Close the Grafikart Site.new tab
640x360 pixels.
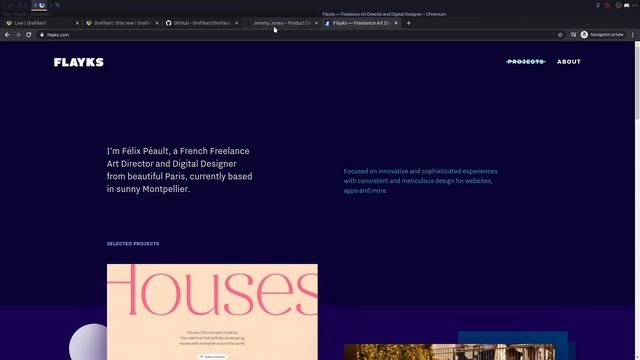click(x=157, y=23)
